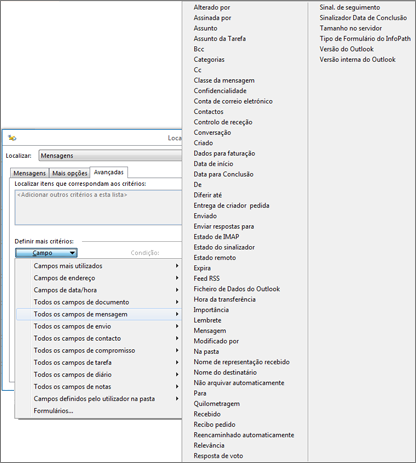The height and width of the screenshot is (463, 416).
Task: Pick the Criado field
Action: 203,143
